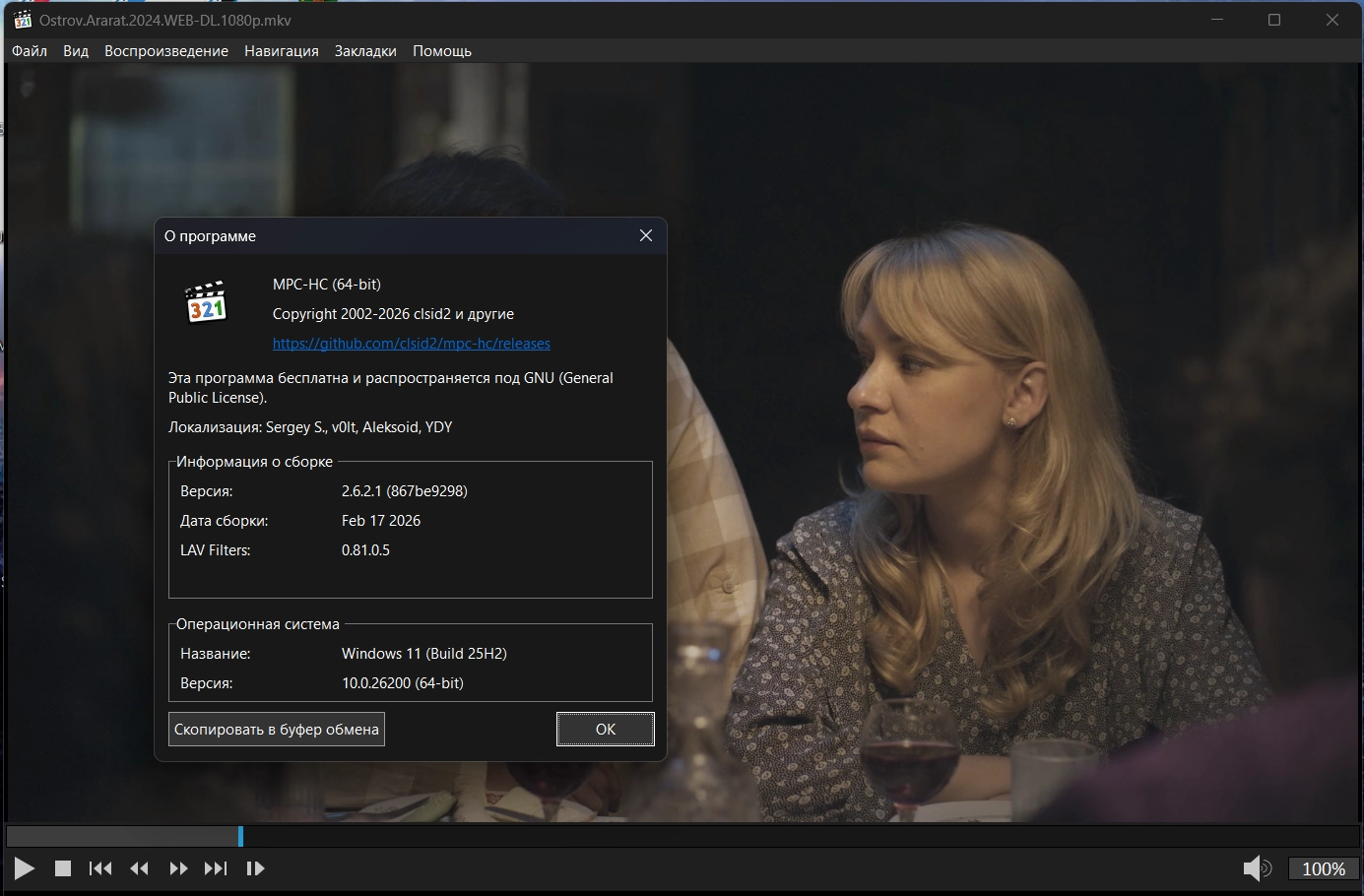Screen dimensions: 1364x896
Task: Maximize the MPC-HC player window
Action: tap(1274, 20)
